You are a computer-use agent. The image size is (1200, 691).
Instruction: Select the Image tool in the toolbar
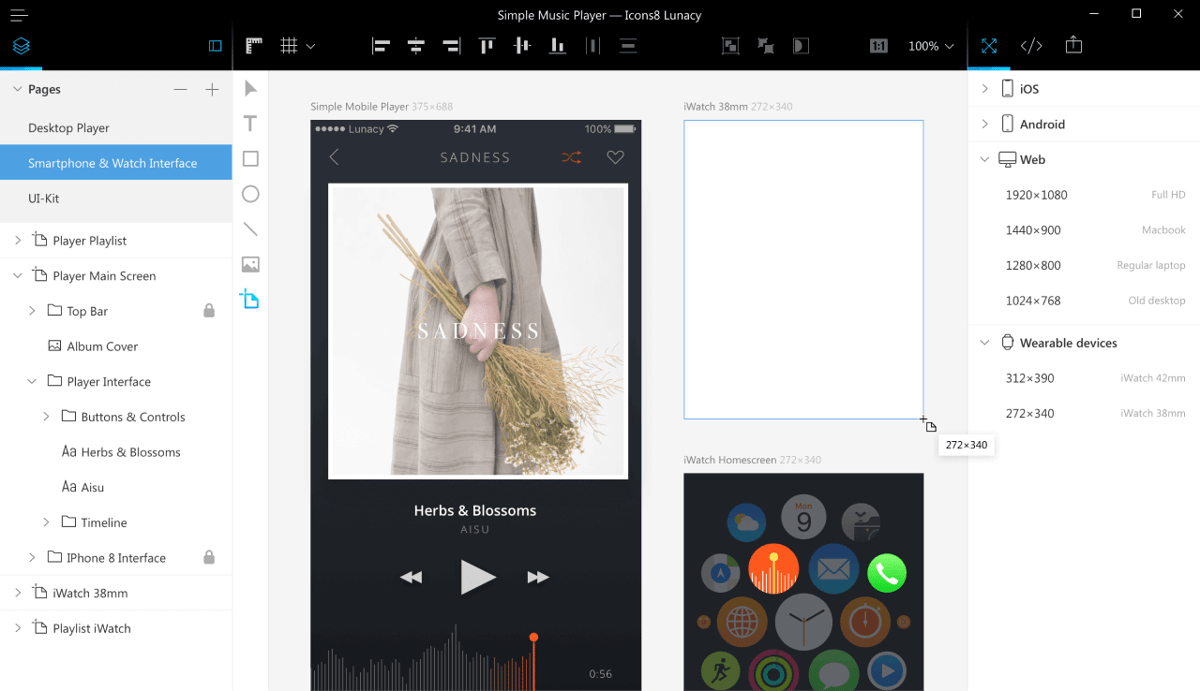[250, 264]
